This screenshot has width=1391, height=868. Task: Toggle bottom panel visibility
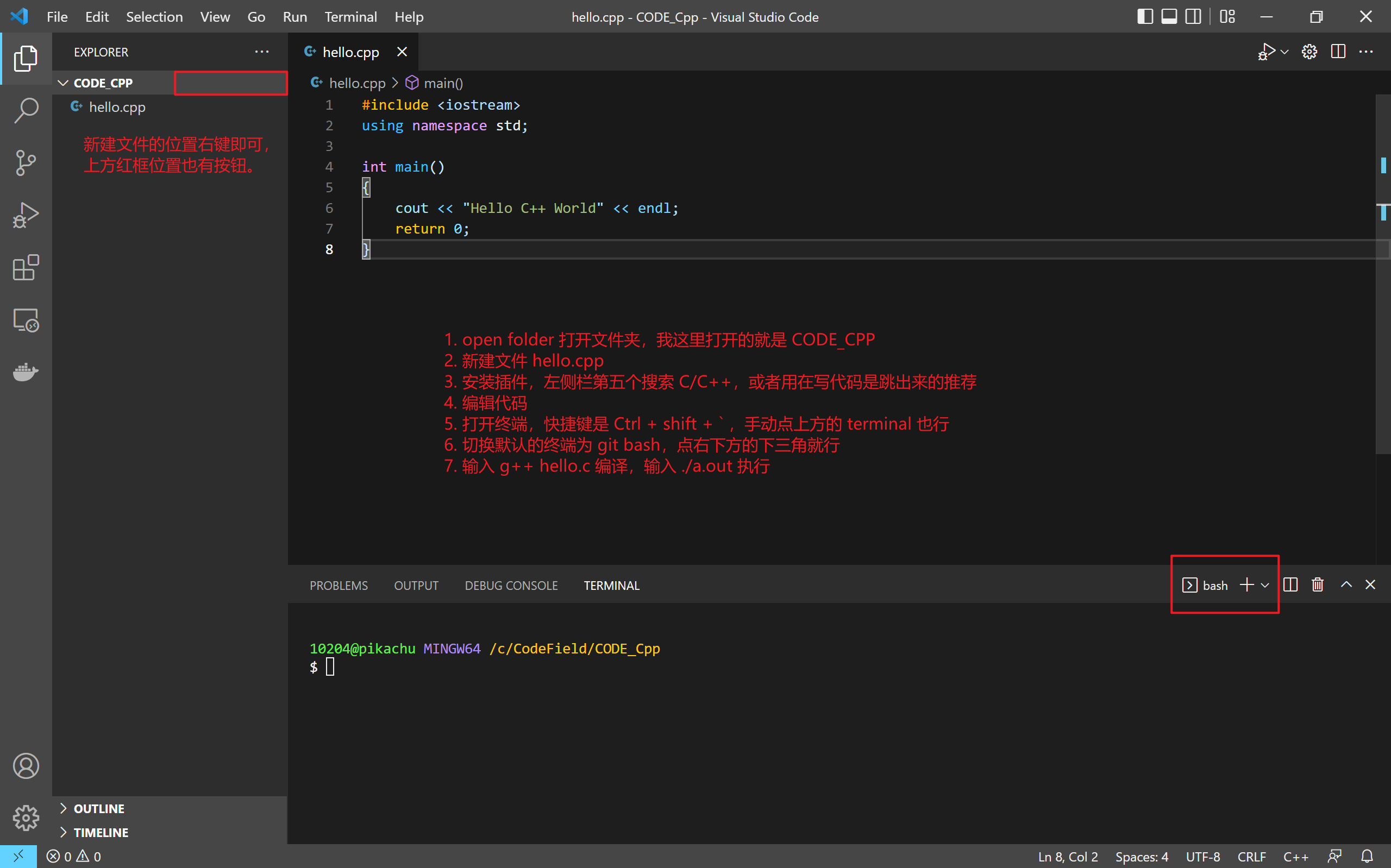(x=1169, y=17)
